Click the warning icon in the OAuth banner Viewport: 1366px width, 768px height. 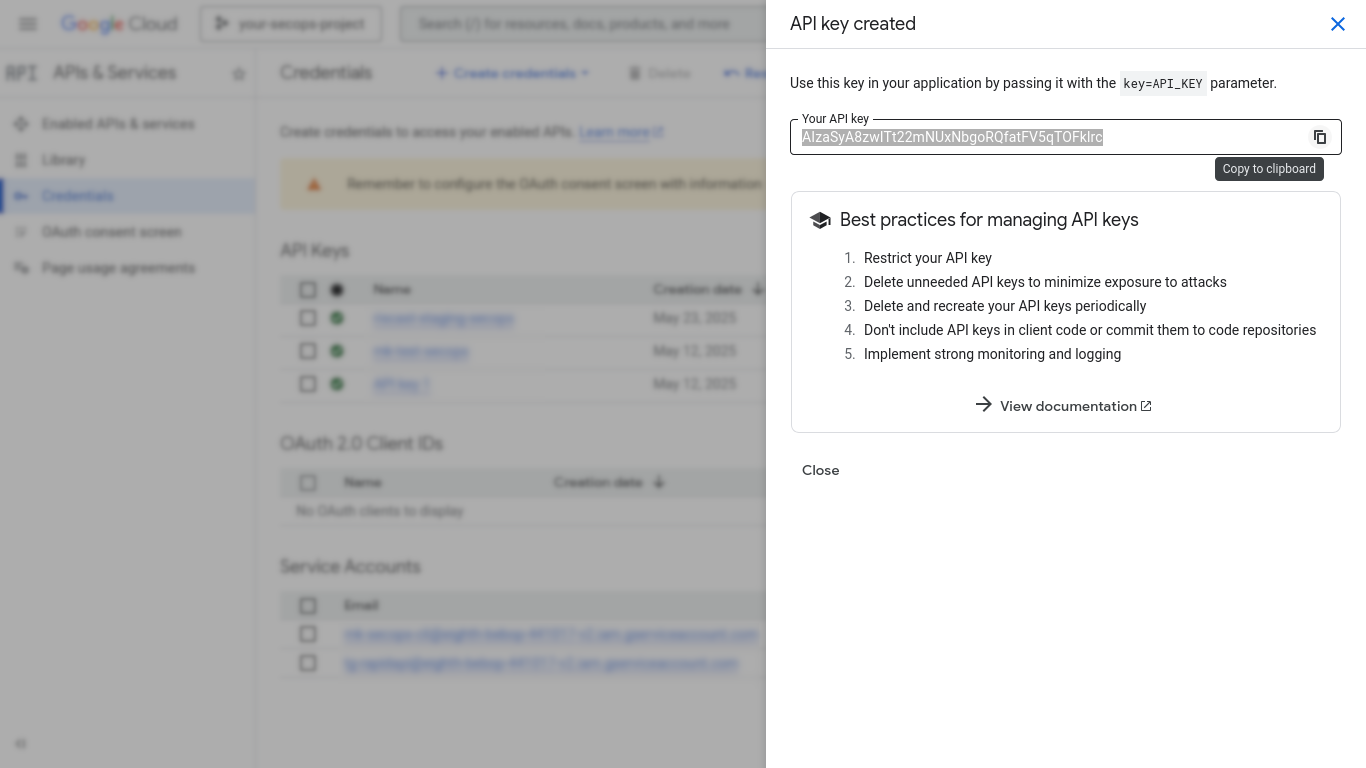pos(314,184)
